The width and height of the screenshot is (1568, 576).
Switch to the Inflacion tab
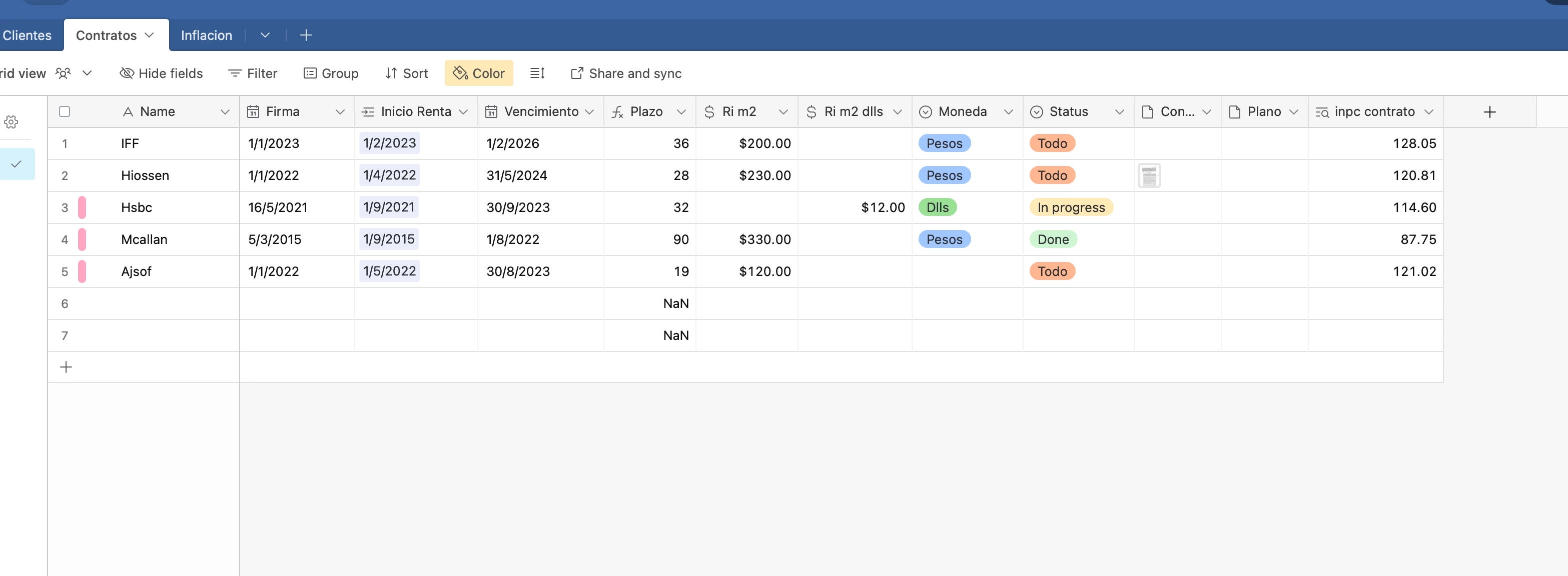coord(206,35)
